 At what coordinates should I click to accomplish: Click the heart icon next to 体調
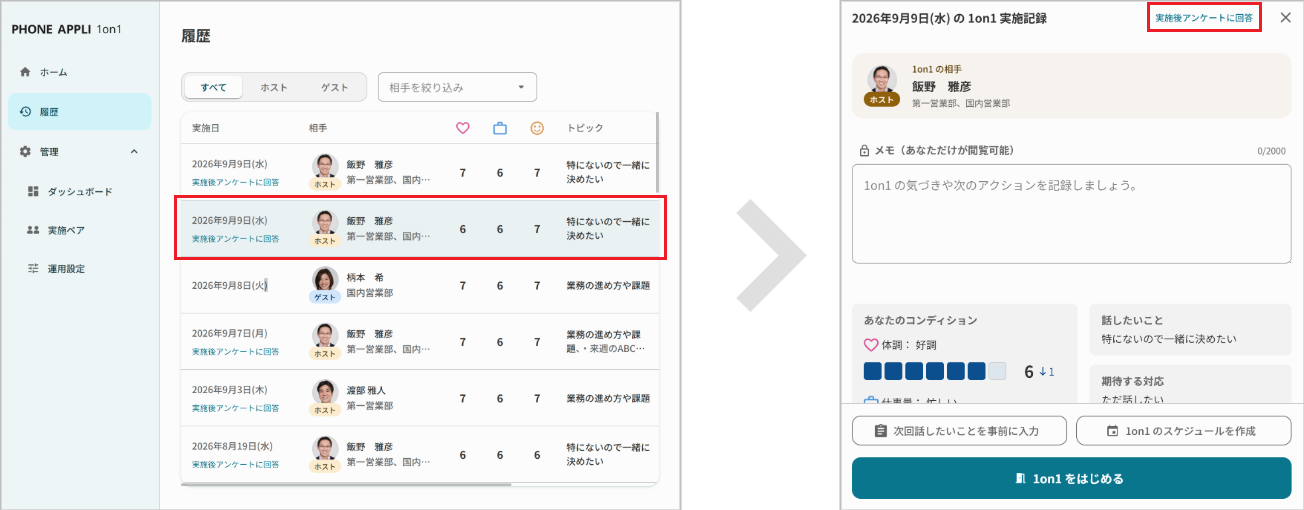coord(871,345)
